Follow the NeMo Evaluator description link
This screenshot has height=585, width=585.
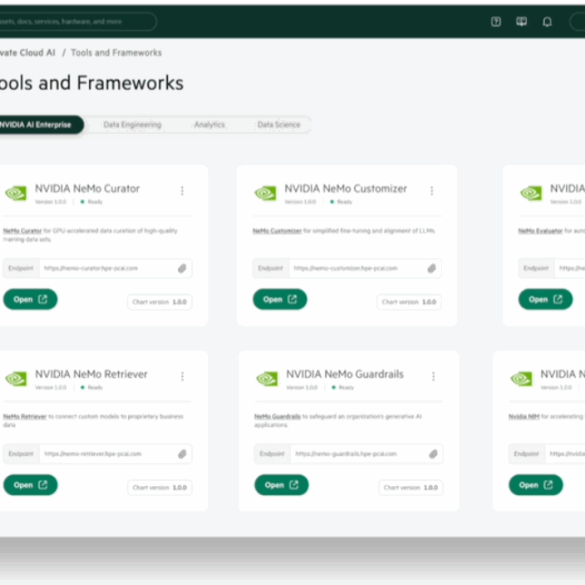pos(540,231)
